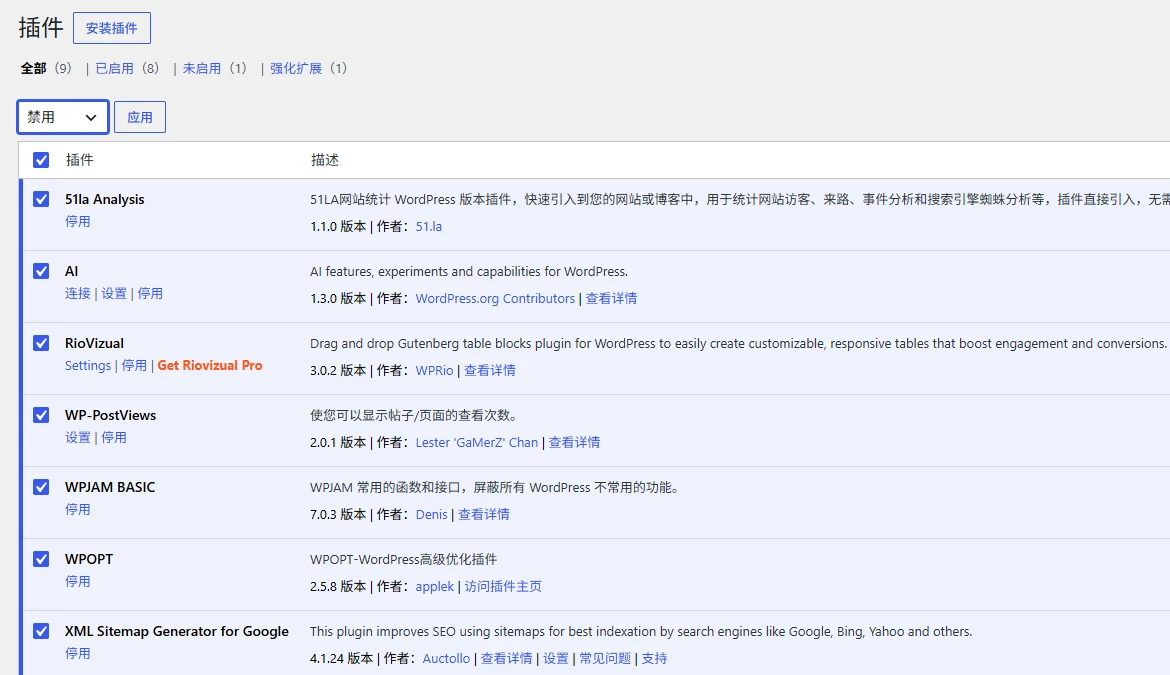Viewport: 1170px width, 675px height.
Task: Toggle the select-all plugins checkbox
Action: click(x=41, y=160)
